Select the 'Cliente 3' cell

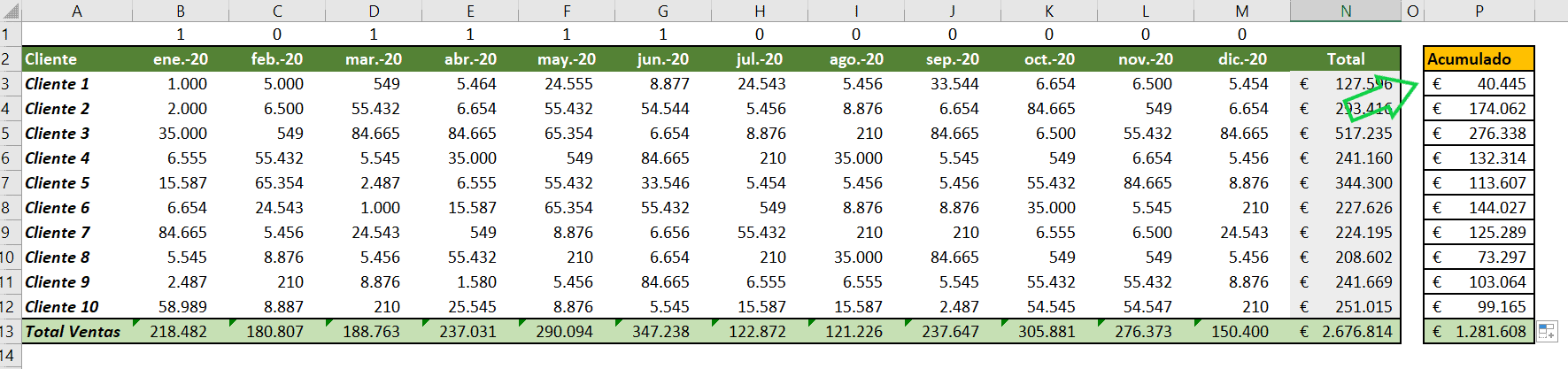coord(77,134)
